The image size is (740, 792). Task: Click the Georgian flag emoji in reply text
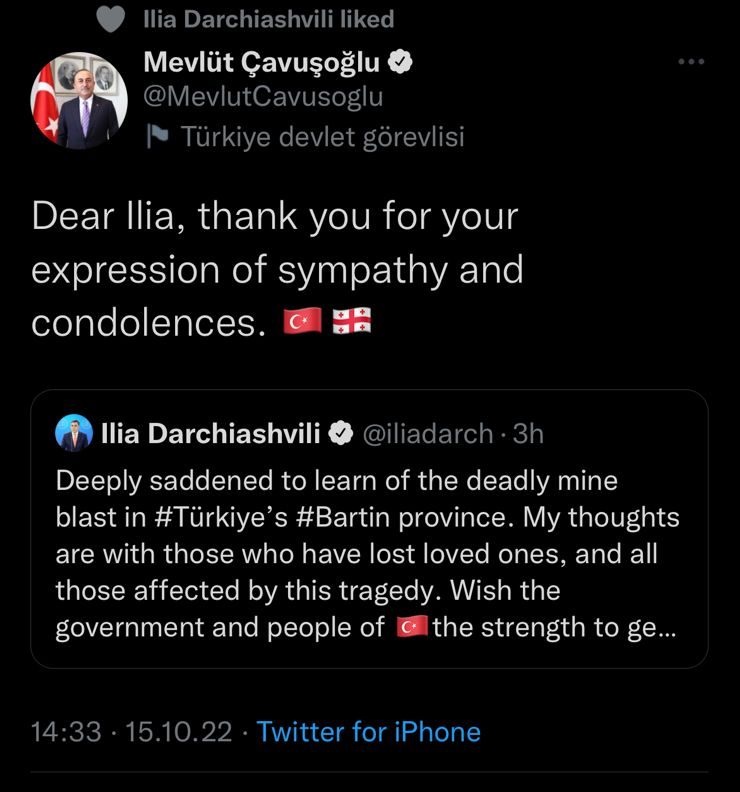352,322
